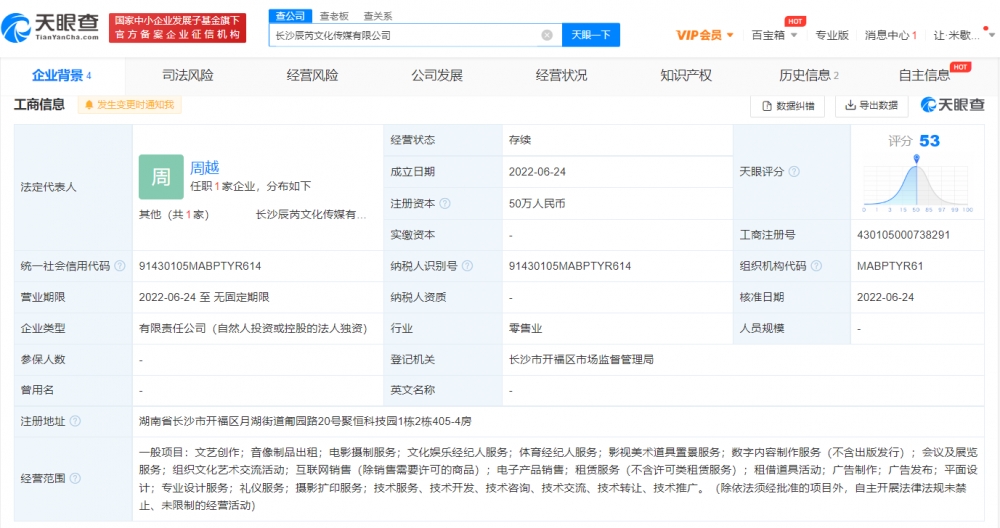Switch to the 公司发展 tab
This screenshot has height=528, width=1000.
coord(437,75)
